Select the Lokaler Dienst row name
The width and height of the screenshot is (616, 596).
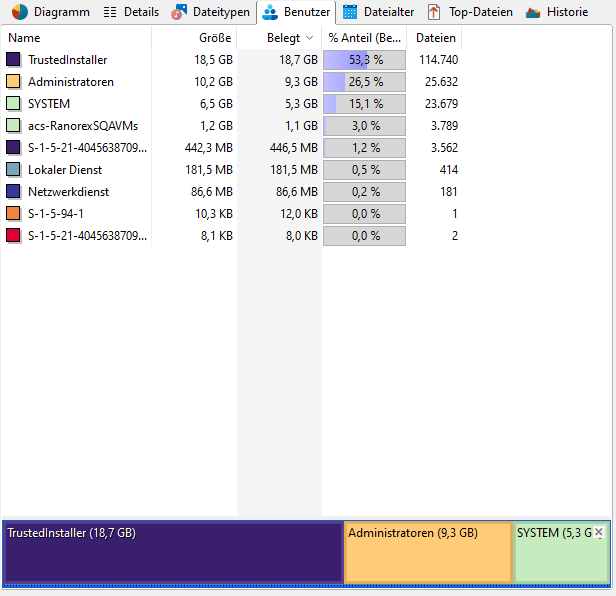click(65, 170)
